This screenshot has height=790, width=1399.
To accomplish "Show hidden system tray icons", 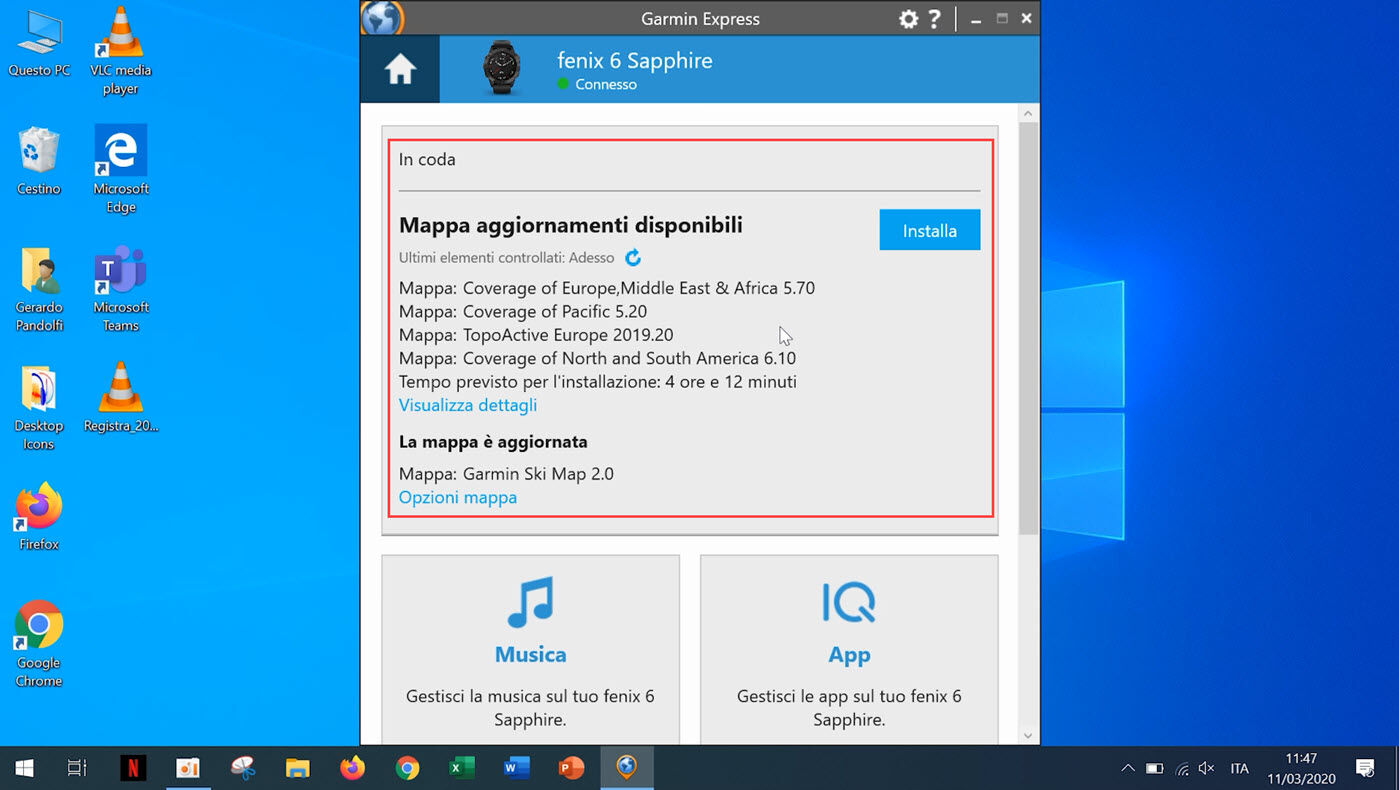I will tap(1127, 768).
